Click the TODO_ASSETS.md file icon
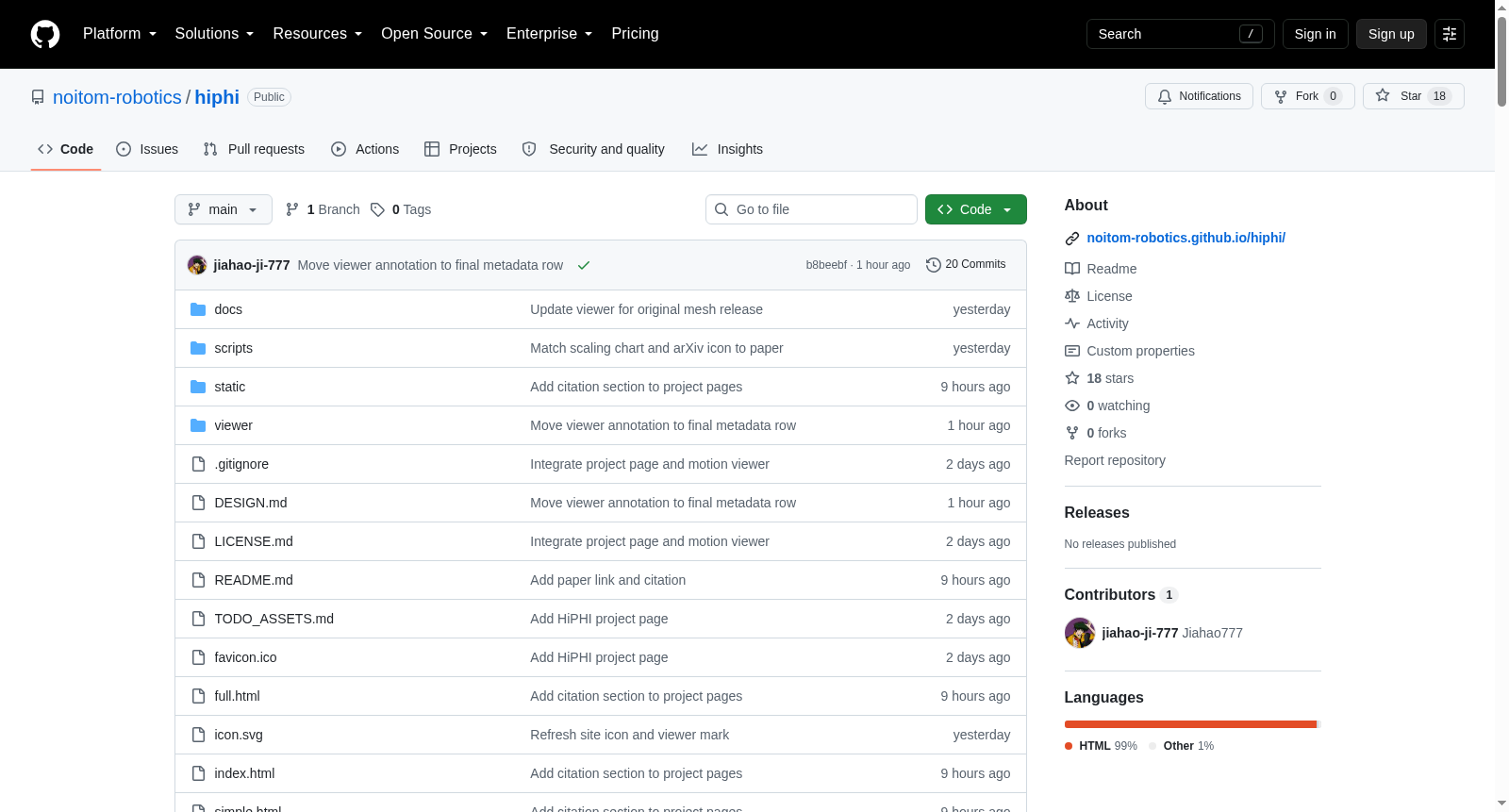This screenshot has width=1509, height=812. pos(198,619)
